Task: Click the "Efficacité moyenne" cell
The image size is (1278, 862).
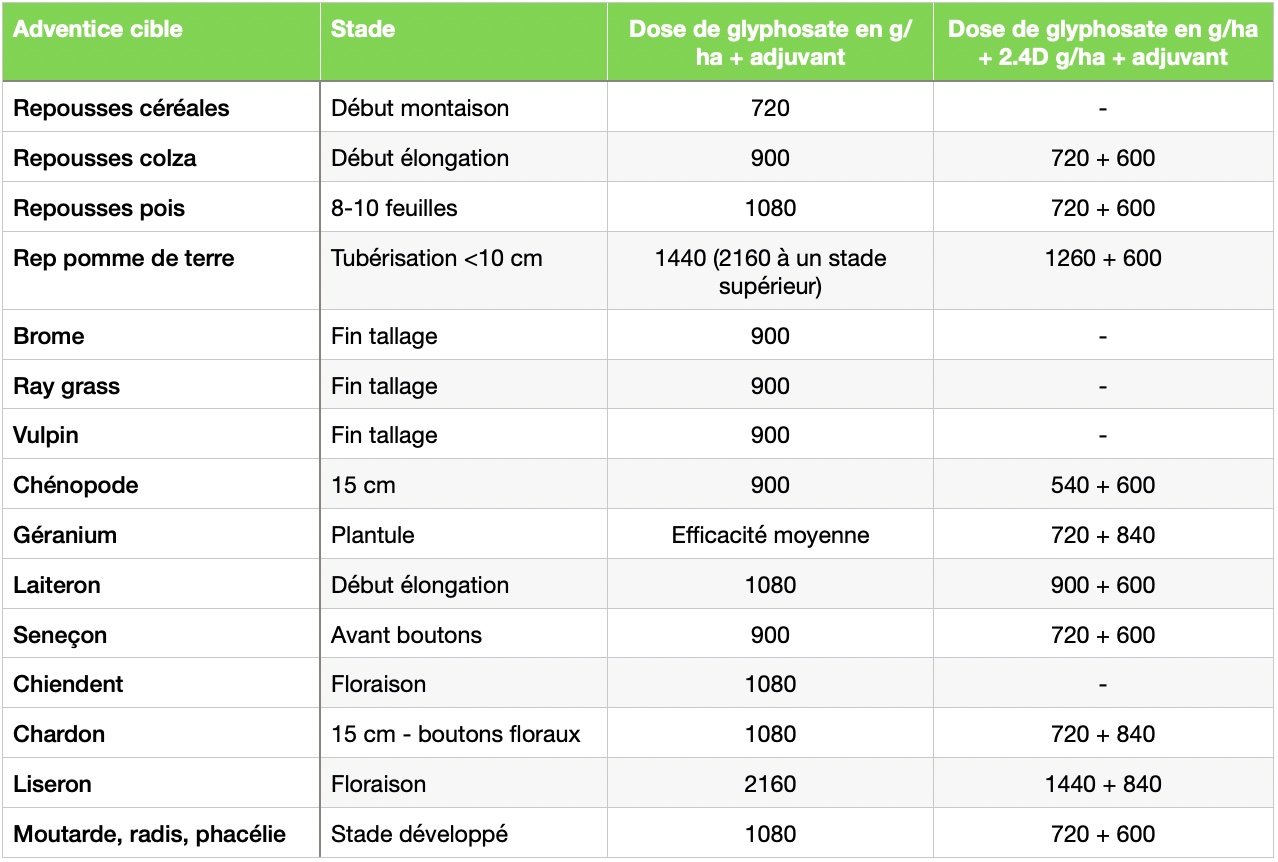Action: click(x=770, y=535)
